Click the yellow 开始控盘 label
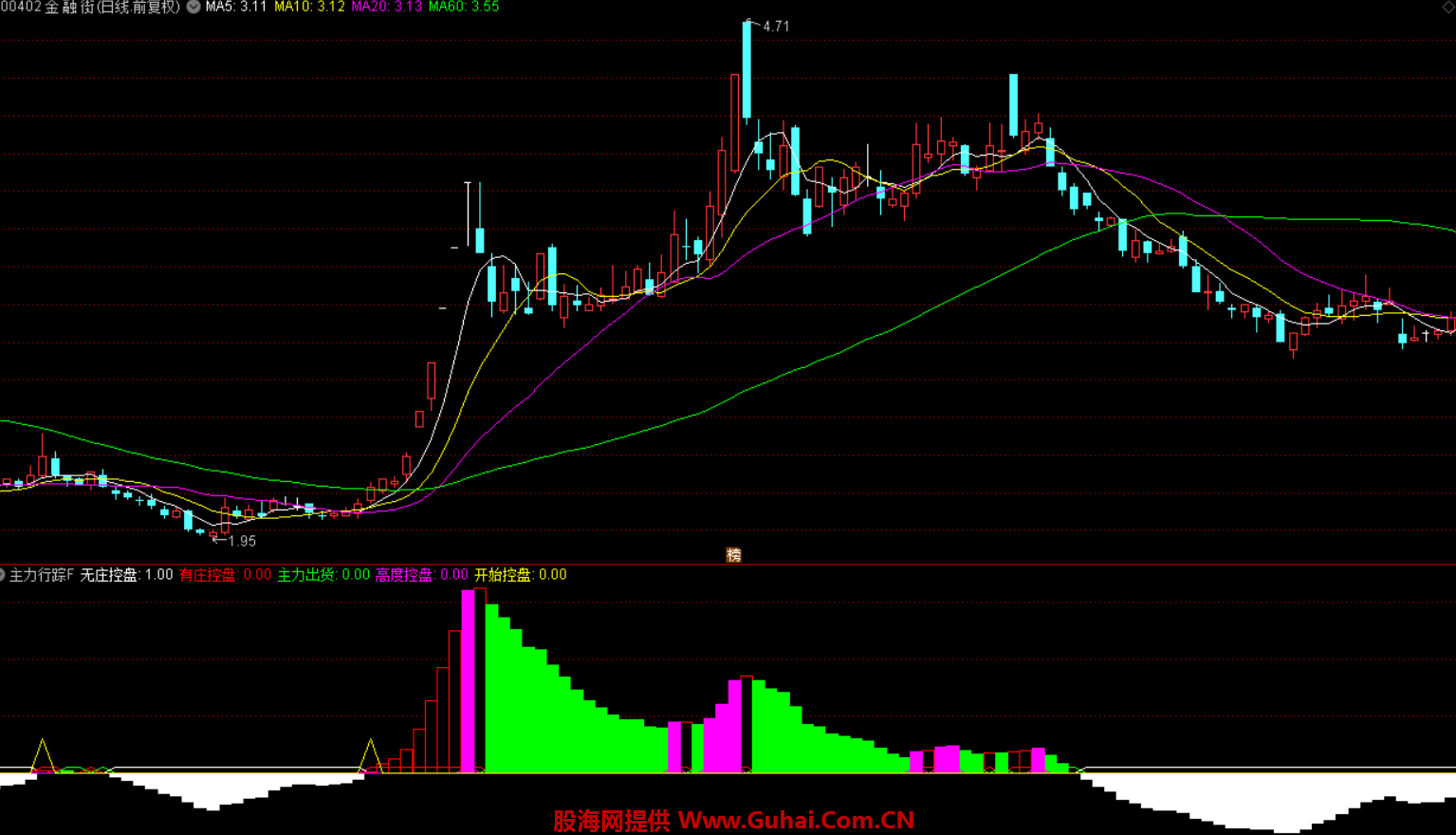Viewport: 1456px width, 835px height. 520,575
